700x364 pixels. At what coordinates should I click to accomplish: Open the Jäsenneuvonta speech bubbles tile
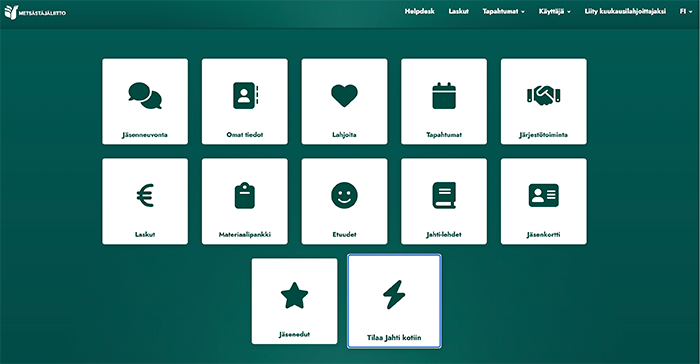[x=145, y=101]
